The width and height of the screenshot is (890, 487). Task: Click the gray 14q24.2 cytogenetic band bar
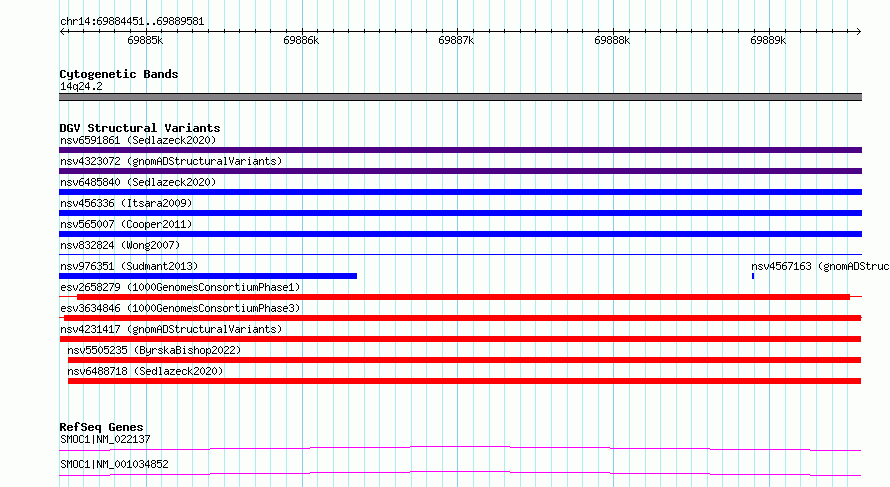460,97
